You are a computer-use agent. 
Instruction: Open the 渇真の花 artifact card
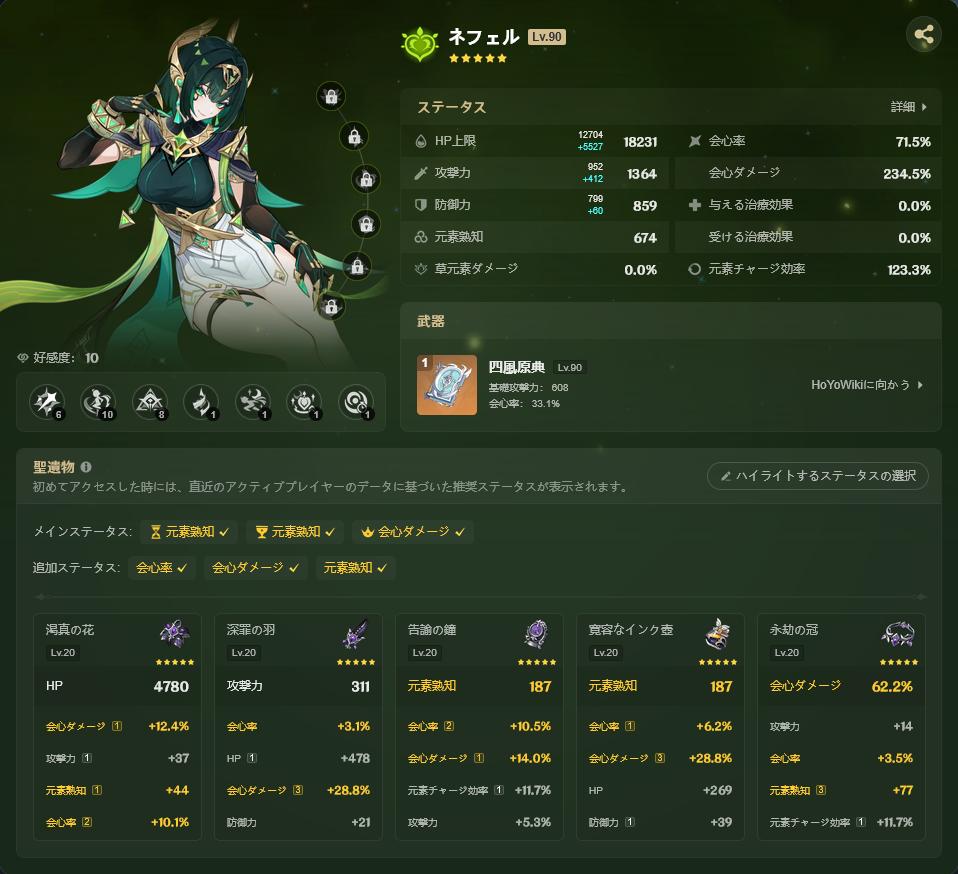[x=117, y=727]
